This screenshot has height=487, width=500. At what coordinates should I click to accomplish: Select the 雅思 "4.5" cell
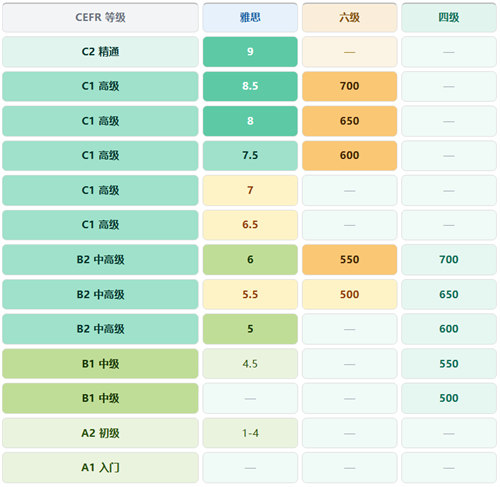pos(250,364)
